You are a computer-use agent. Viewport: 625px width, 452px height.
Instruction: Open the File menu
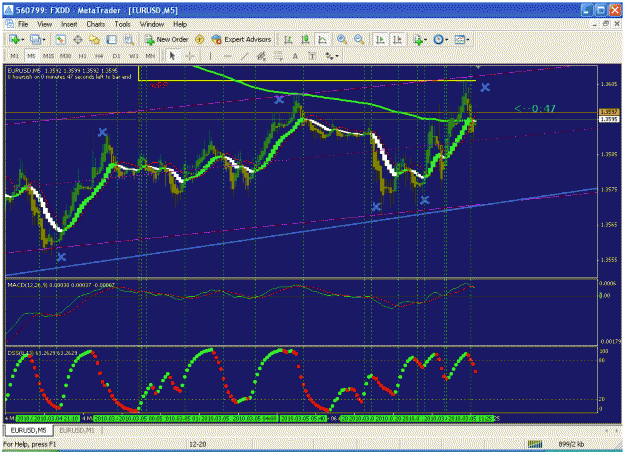coord(23,24)
